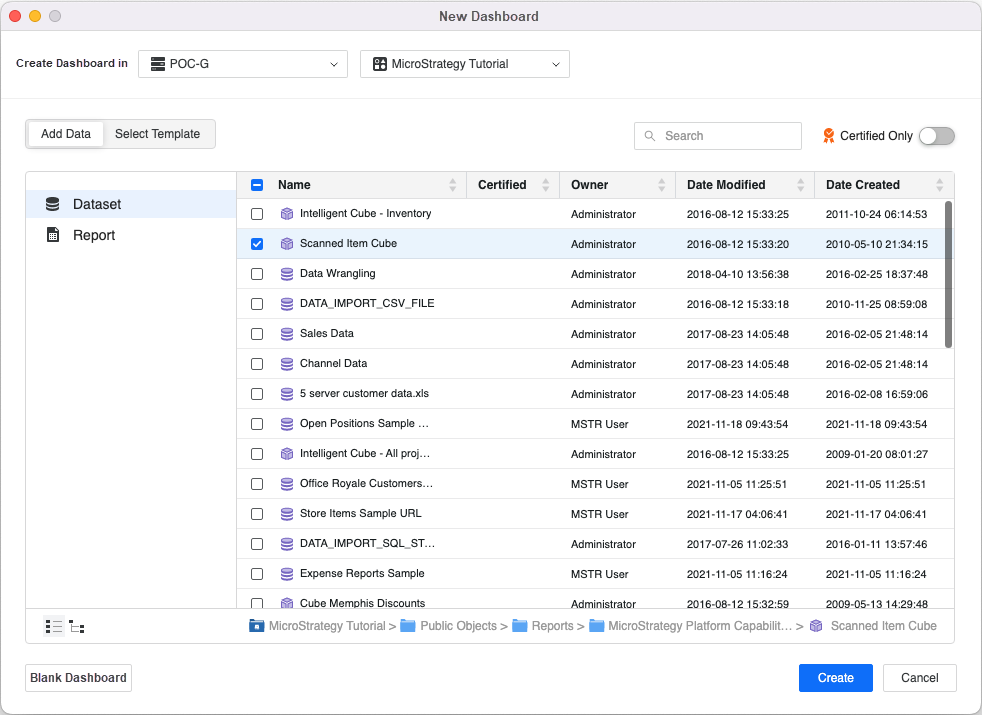Check the Sales Data checkbox
982x715 pixels.
(257, 334)
